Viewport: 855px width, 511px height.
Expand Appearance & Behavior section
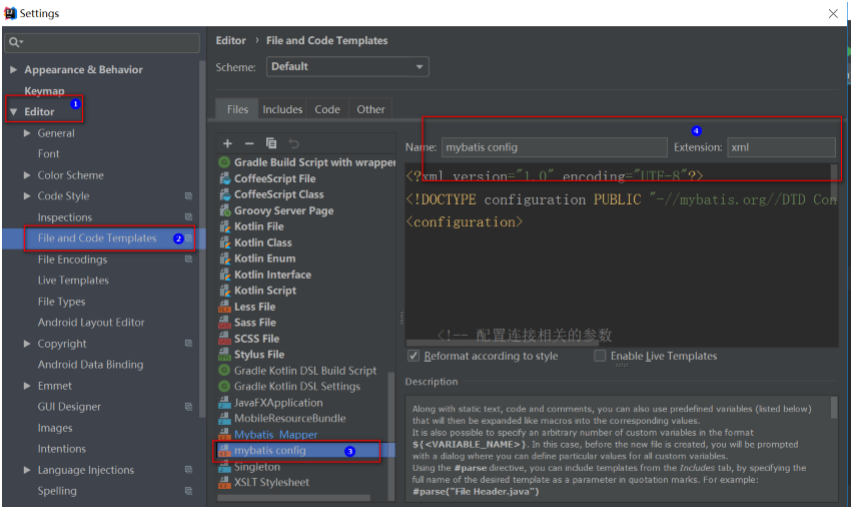(14, 70)
